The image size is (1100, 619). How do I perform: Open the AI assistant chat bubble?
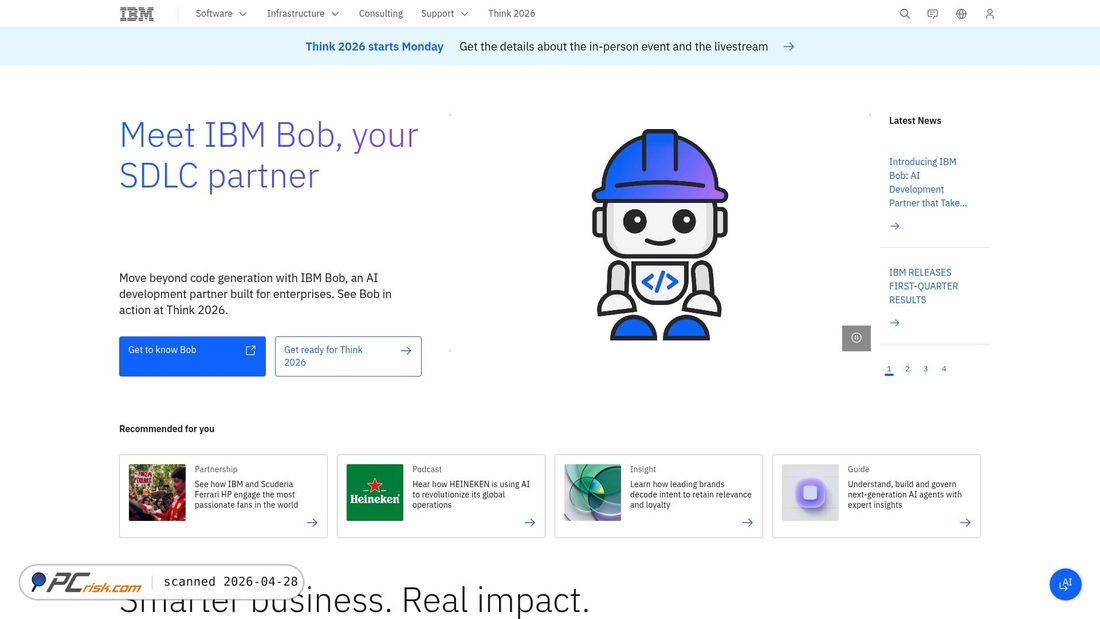1066,584
